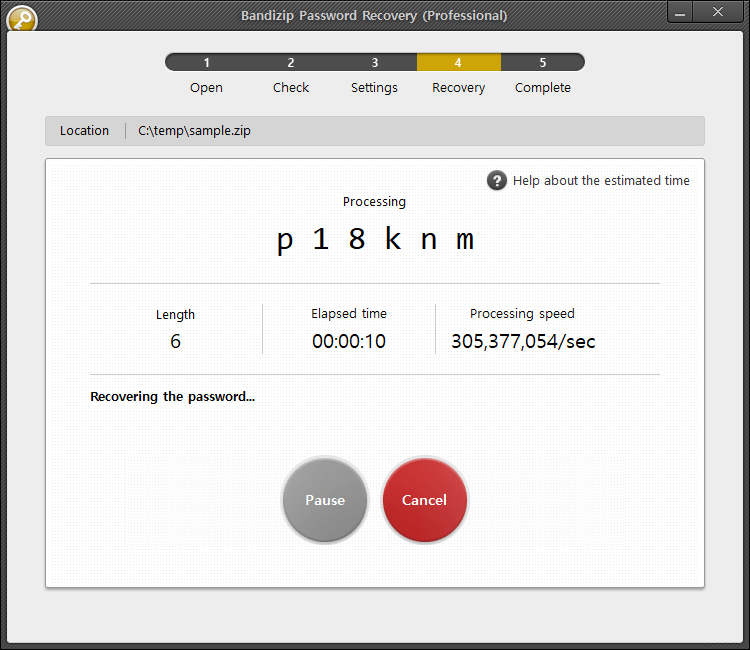Viewport: 750px width, 650px height.
Task: Click the password candidate being processed
Action: pyautogui.click(x=375, y=240)
